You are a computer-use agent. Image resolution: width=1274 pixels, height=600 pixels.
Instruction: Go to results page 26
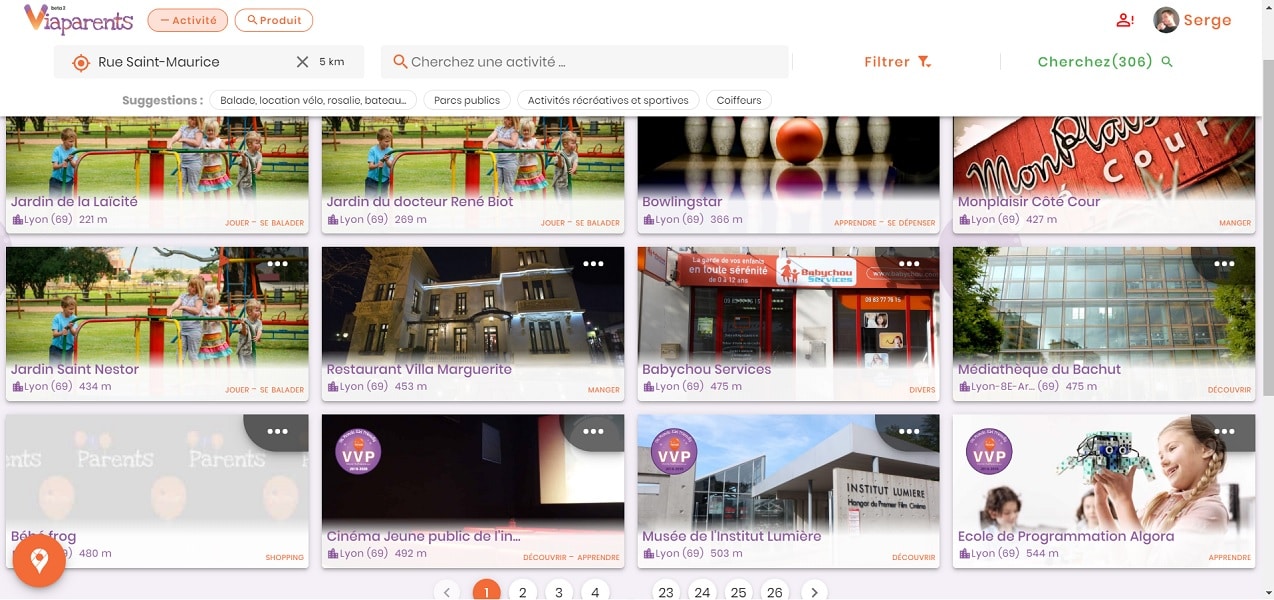(774, 592)
